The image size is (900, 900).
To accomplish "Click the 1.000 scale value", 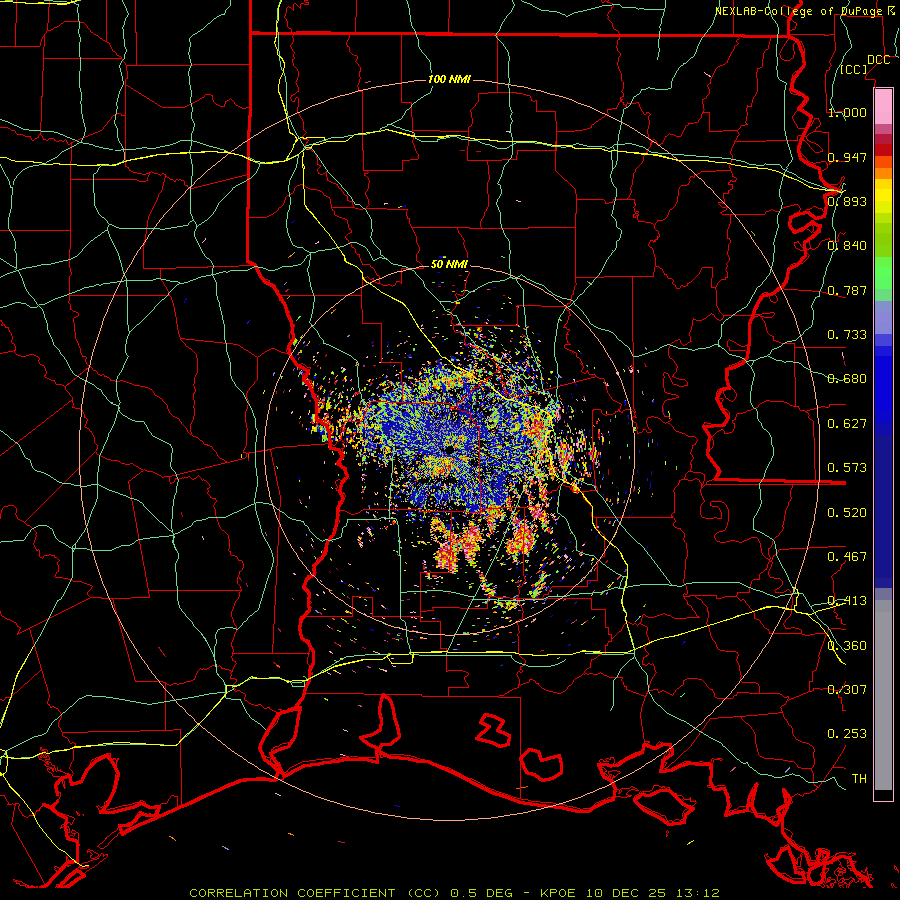I will pos(847,112).
